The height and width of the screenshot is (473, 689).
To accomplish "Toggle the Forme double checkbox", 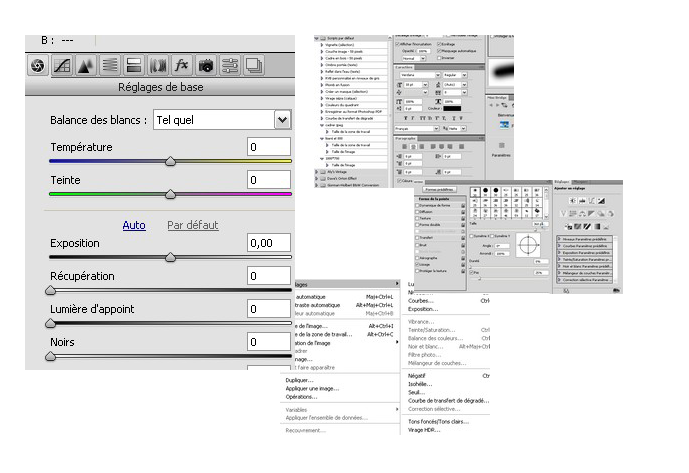I will pos(417,225).
